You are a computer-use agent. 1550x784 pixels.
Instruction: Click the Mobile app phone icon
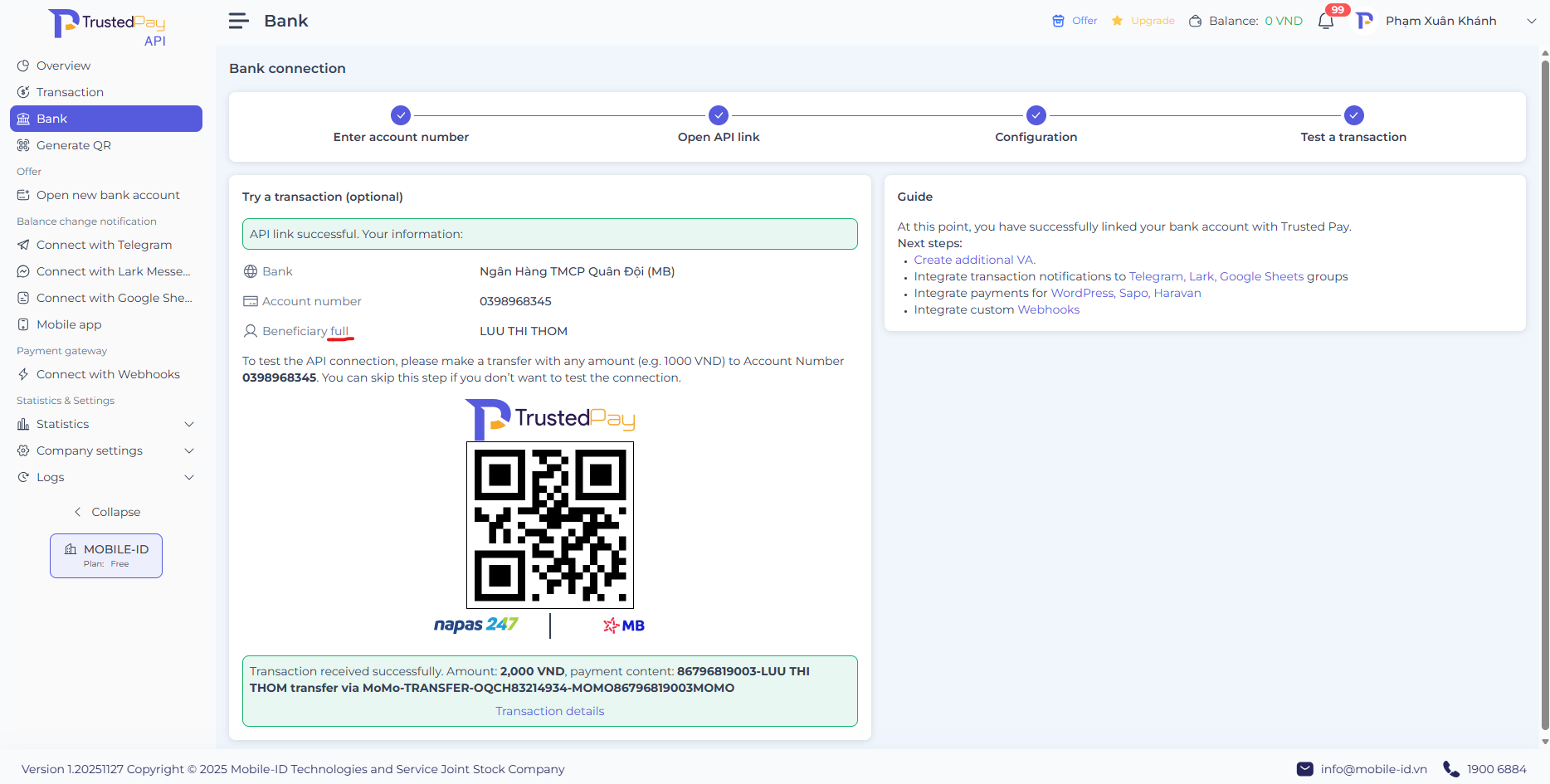pyautogui.click(x=23, y=324)
